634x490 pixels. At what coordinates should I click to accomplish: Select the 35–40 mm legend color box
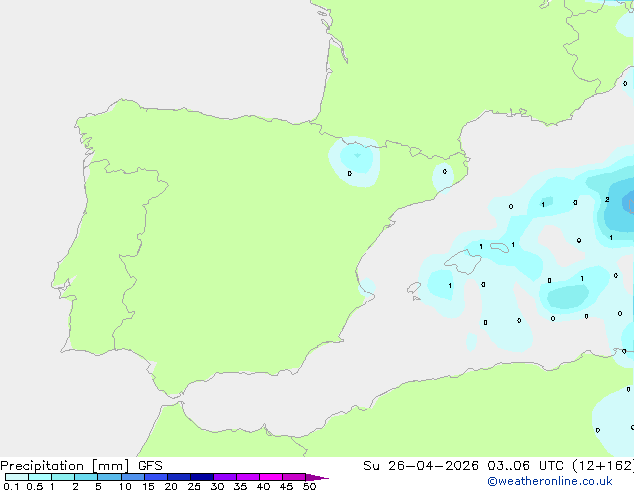[x=248, y=477]
